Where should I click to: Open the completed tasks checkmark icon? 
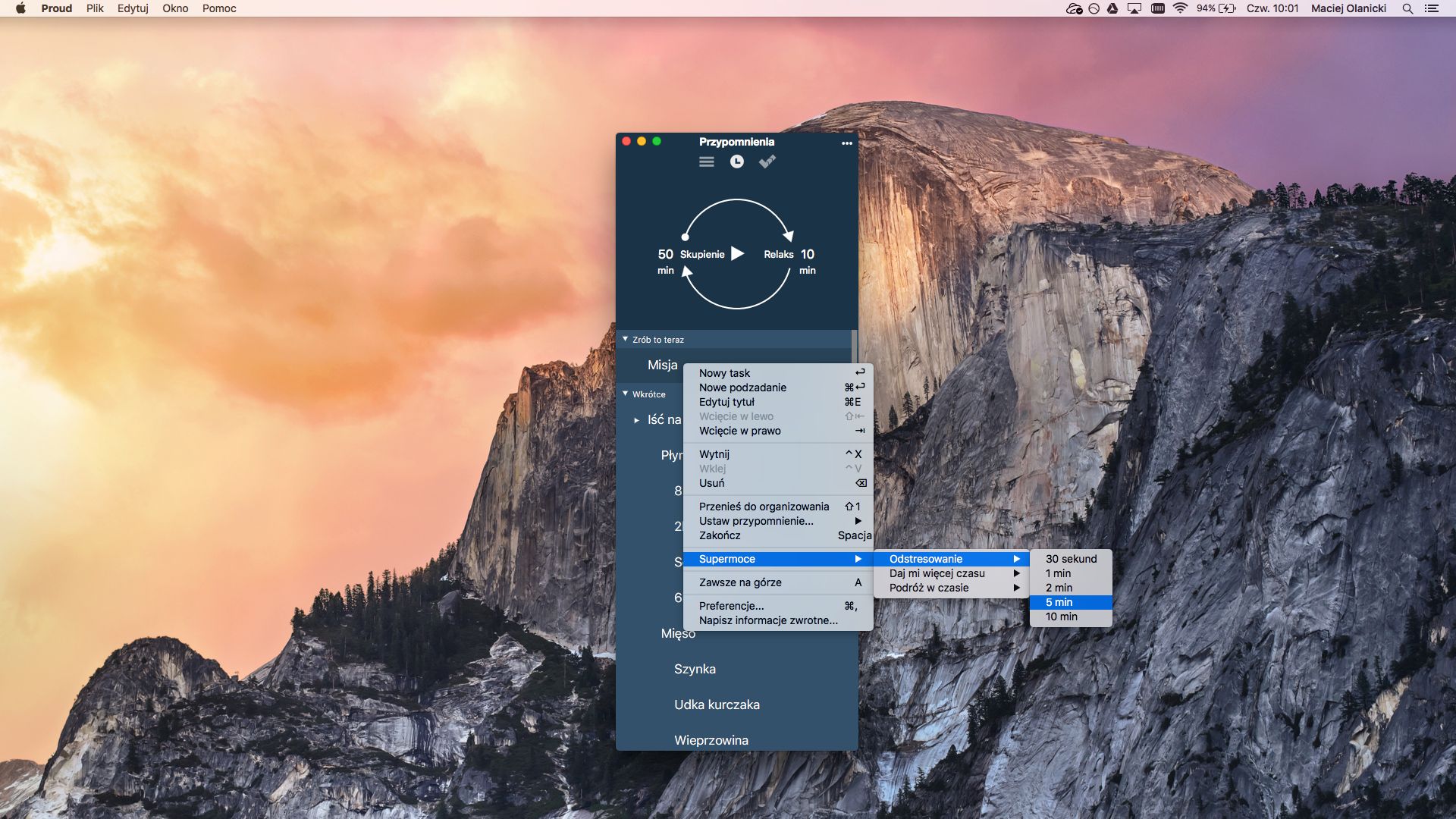tap(767, 162)
